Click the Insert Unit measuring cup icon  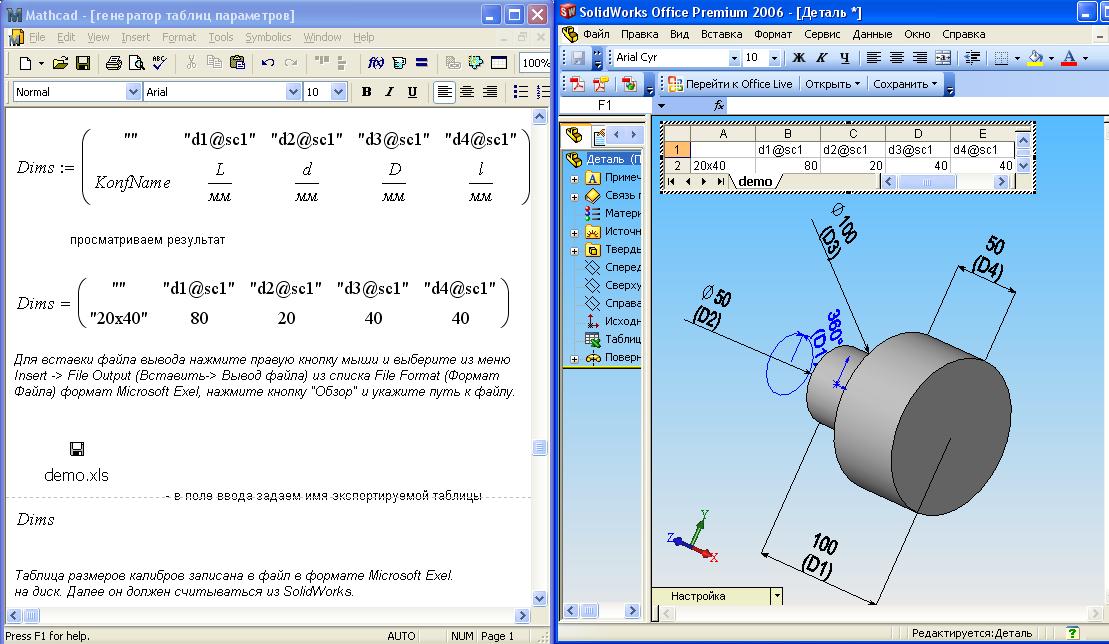coord(399,63)
